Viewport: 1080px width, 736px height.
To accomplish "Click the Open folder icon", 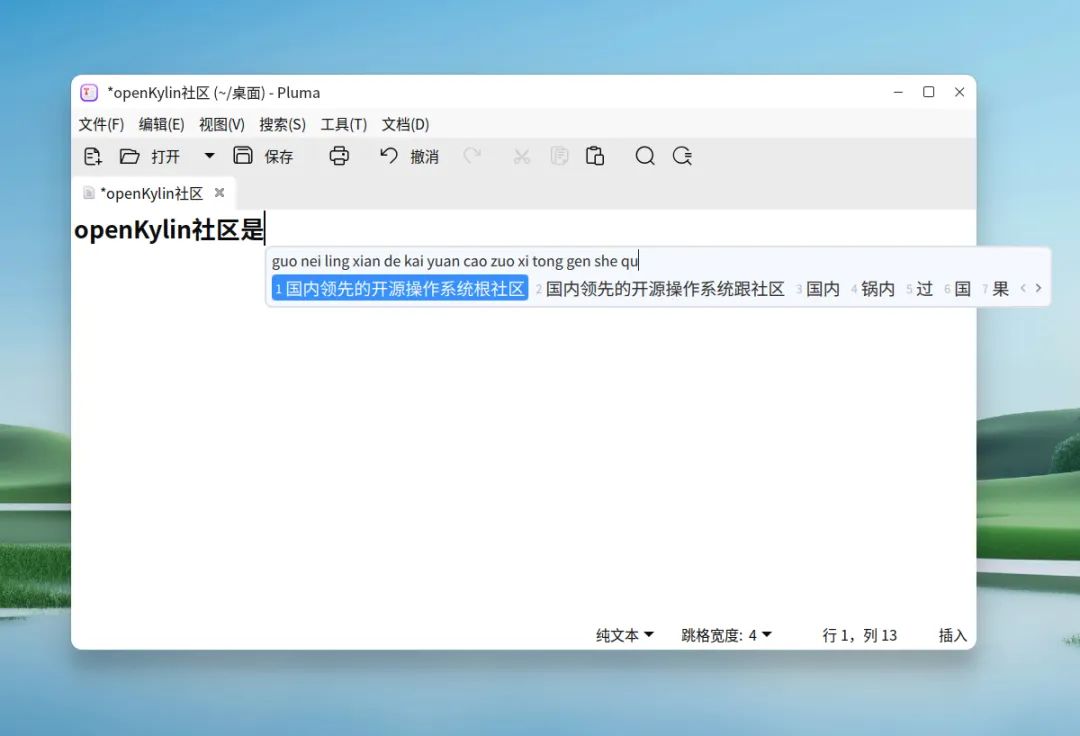I will [x=129, y=156].
